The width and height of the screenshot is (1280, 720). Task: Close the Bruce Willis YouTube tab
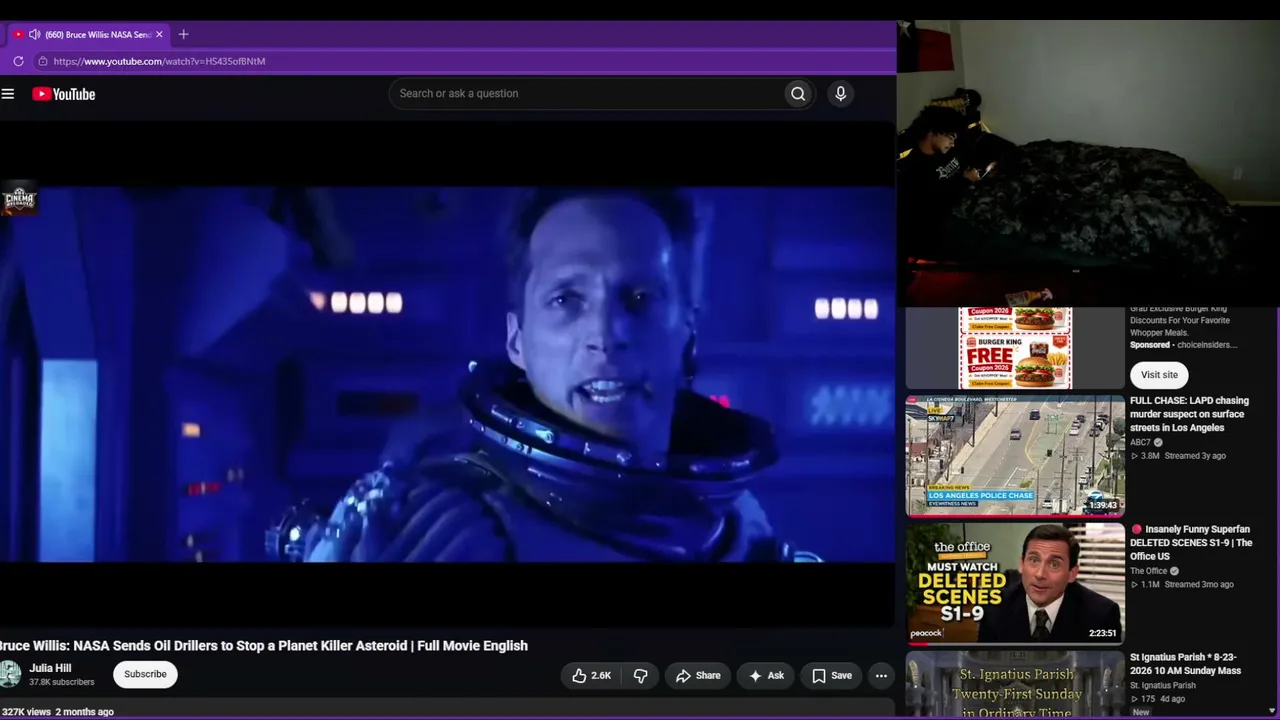tap(158, 34)
